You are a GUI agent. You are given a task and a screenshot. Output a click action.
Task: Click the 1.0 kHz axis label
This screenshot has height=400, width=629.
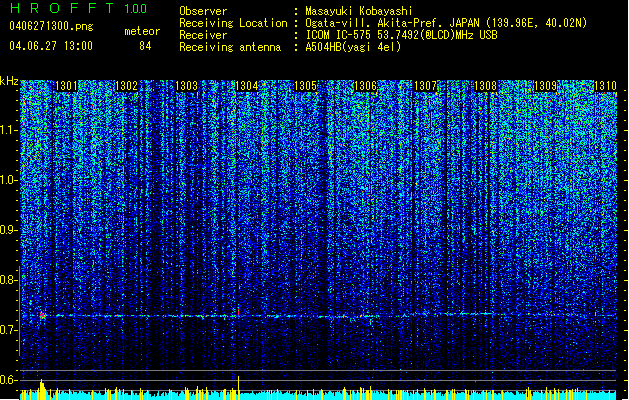9,180
